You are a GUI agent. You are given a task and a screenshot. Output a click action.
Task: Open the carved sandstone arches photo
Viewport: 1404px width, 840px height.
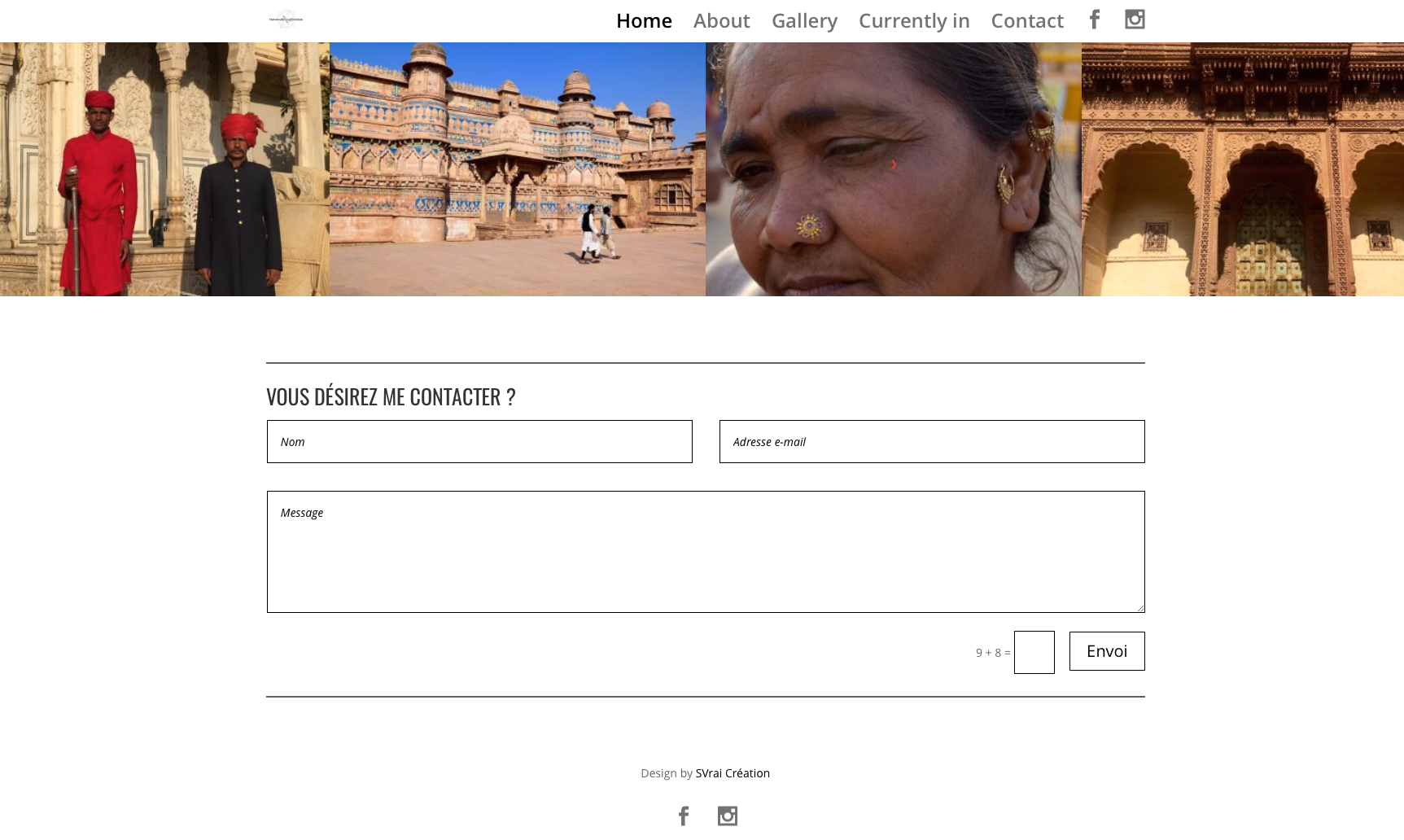[1242, 169]
